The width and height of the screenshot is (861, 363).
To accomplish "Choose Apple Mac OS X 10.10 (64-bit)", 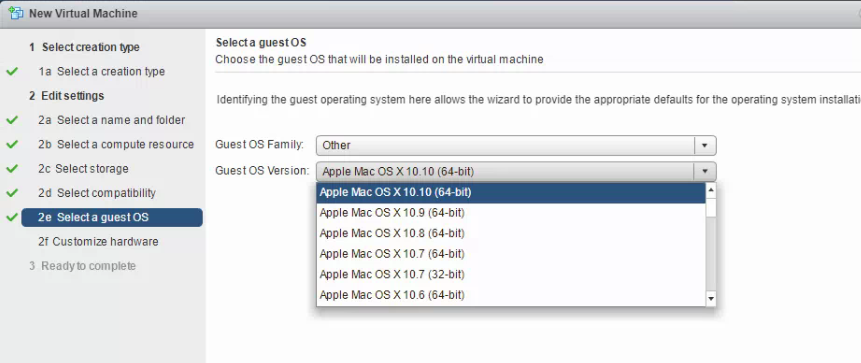I will 511,192.
